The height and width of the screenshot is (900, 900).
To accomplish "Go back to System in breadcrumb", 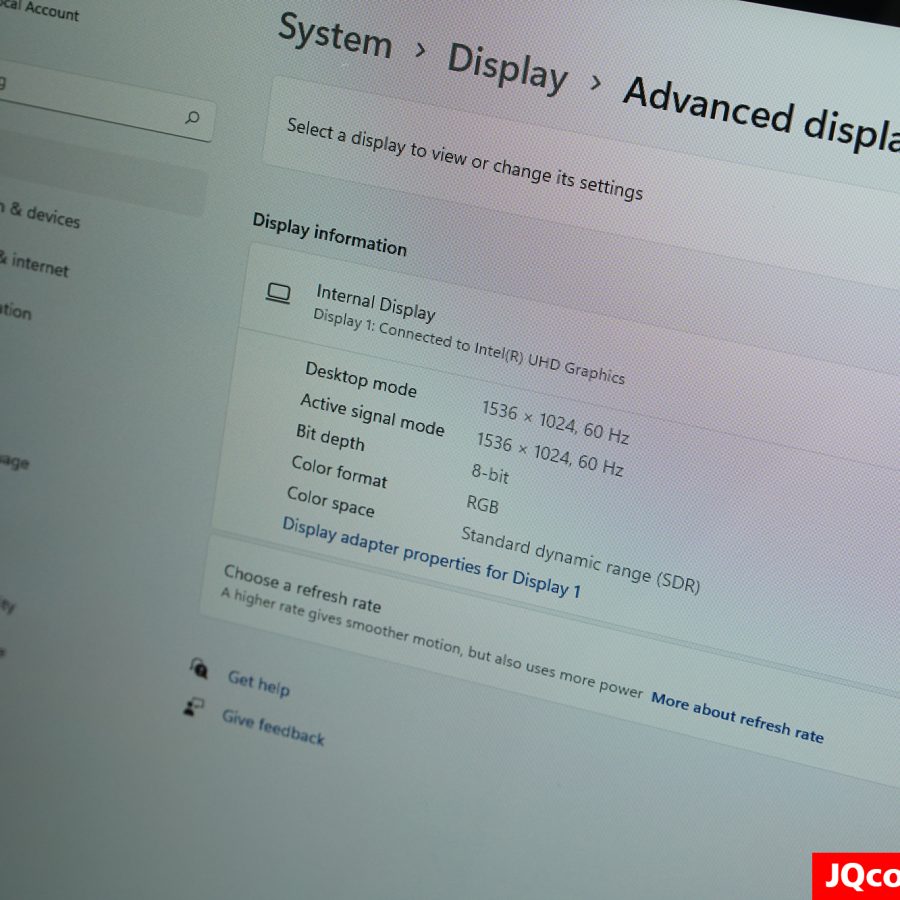I will [x=335, y=36].
